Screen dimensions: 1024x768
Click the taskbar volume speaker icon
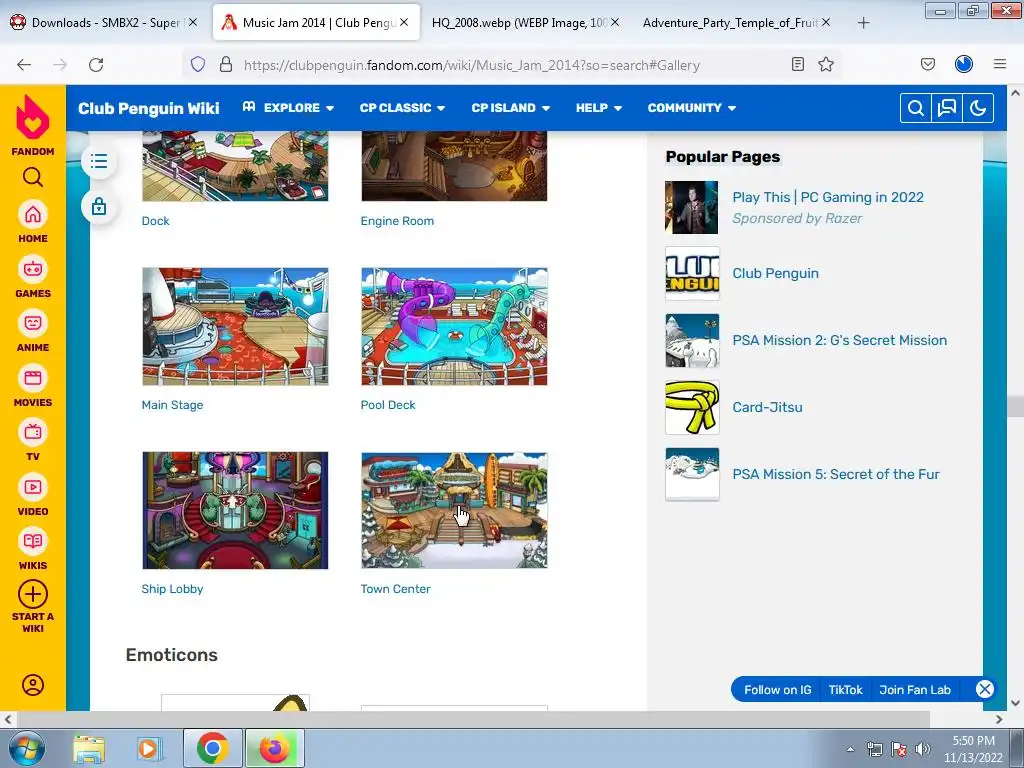point(923,749)
